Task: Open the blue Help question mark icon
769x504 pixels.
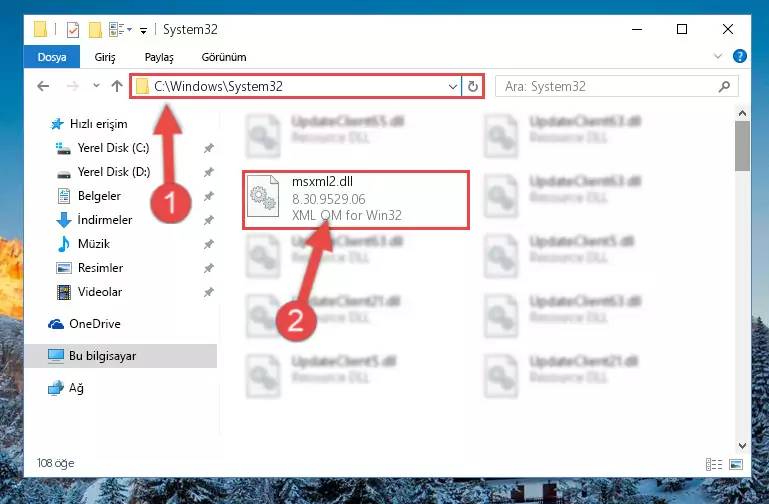Action: click(x=740, y=56)
